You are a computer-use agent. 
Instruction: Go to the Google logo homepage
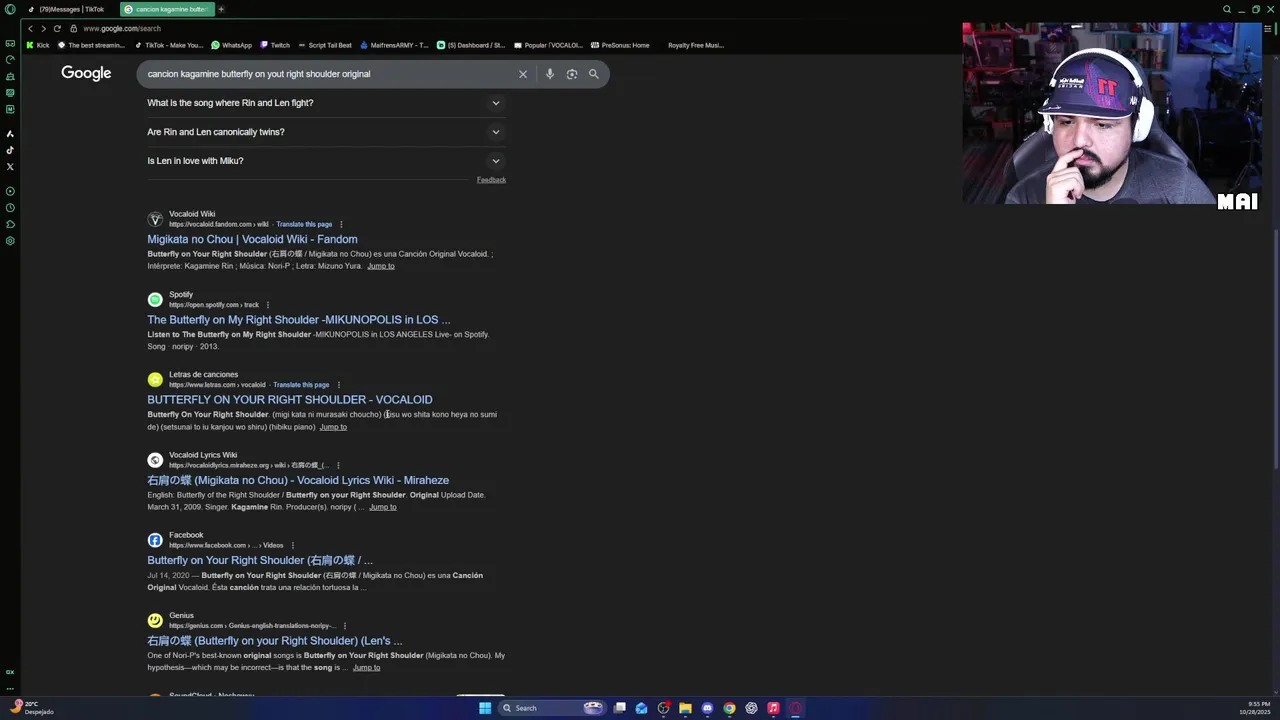click(x=86, y=73)
